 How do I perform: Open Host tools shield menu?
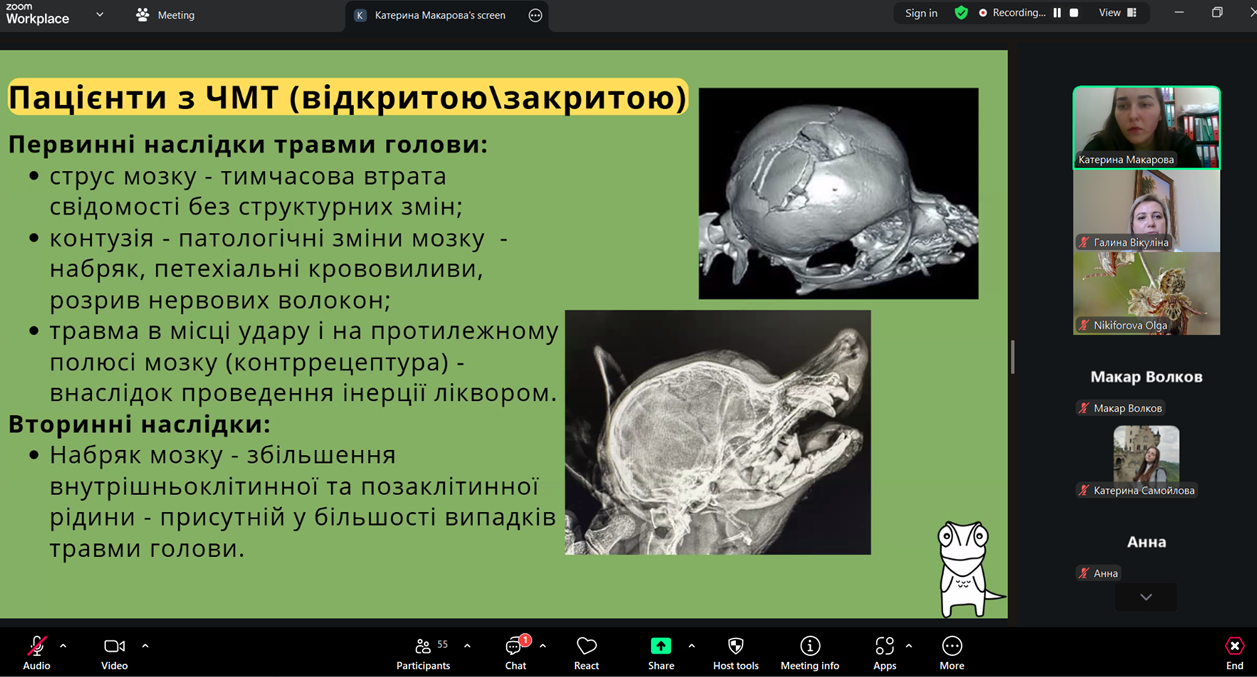(x=735, y=652)
